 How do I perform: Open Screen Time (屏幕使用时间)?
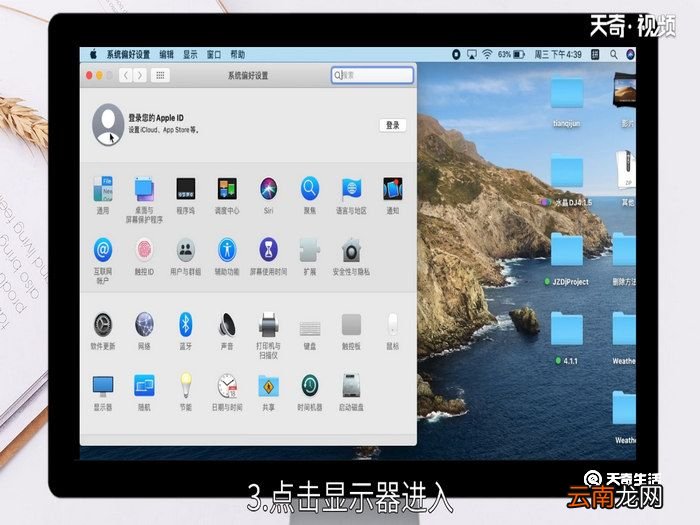tap(268, 250)
